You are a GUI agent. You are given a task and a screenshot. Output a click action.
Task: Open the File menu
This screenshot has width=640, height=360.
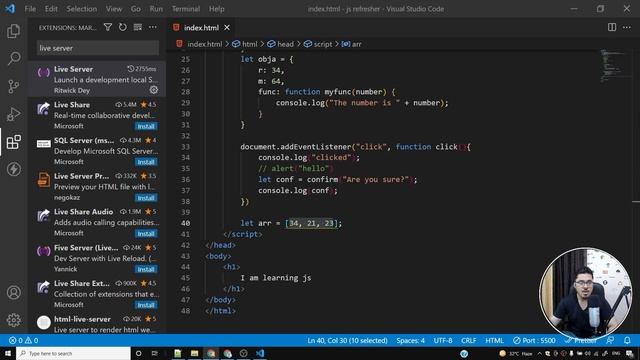pyautogui.click(x=30, y=9)
